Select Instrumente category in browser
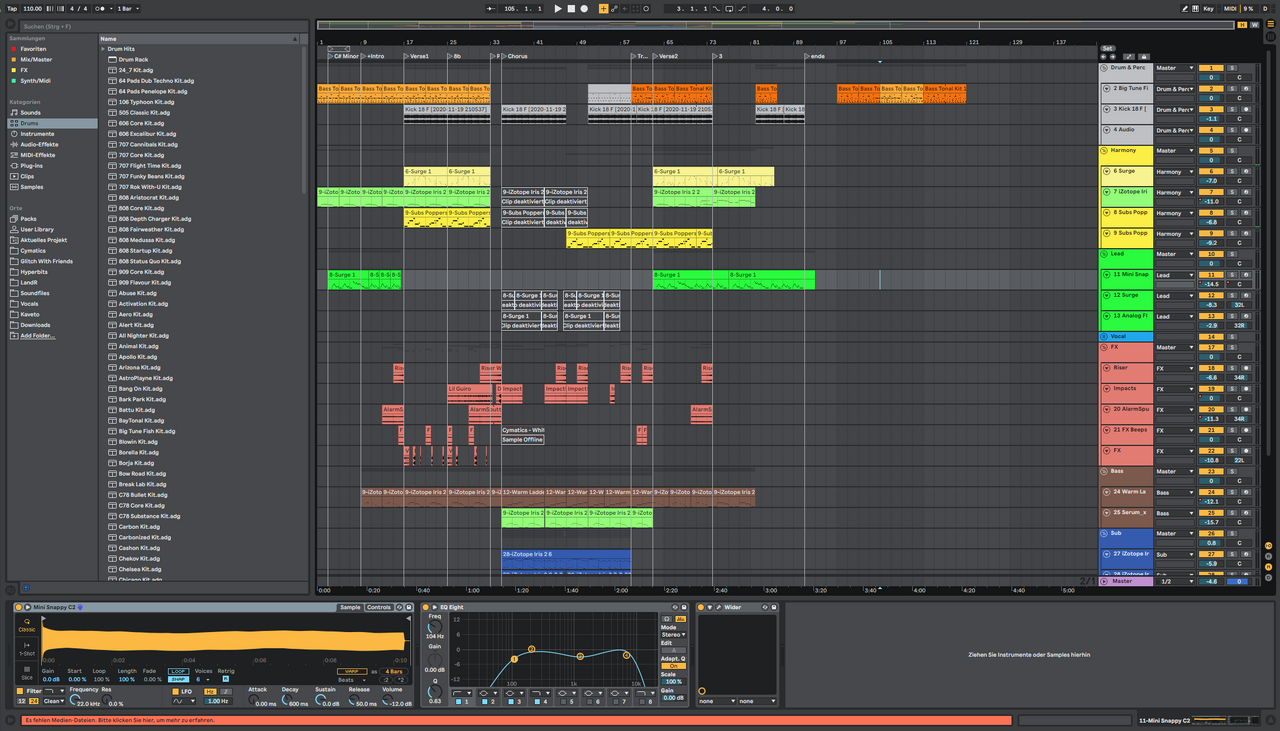This screenshot has width=1280, height=731. pyautogui.click(x=37, y=134)
